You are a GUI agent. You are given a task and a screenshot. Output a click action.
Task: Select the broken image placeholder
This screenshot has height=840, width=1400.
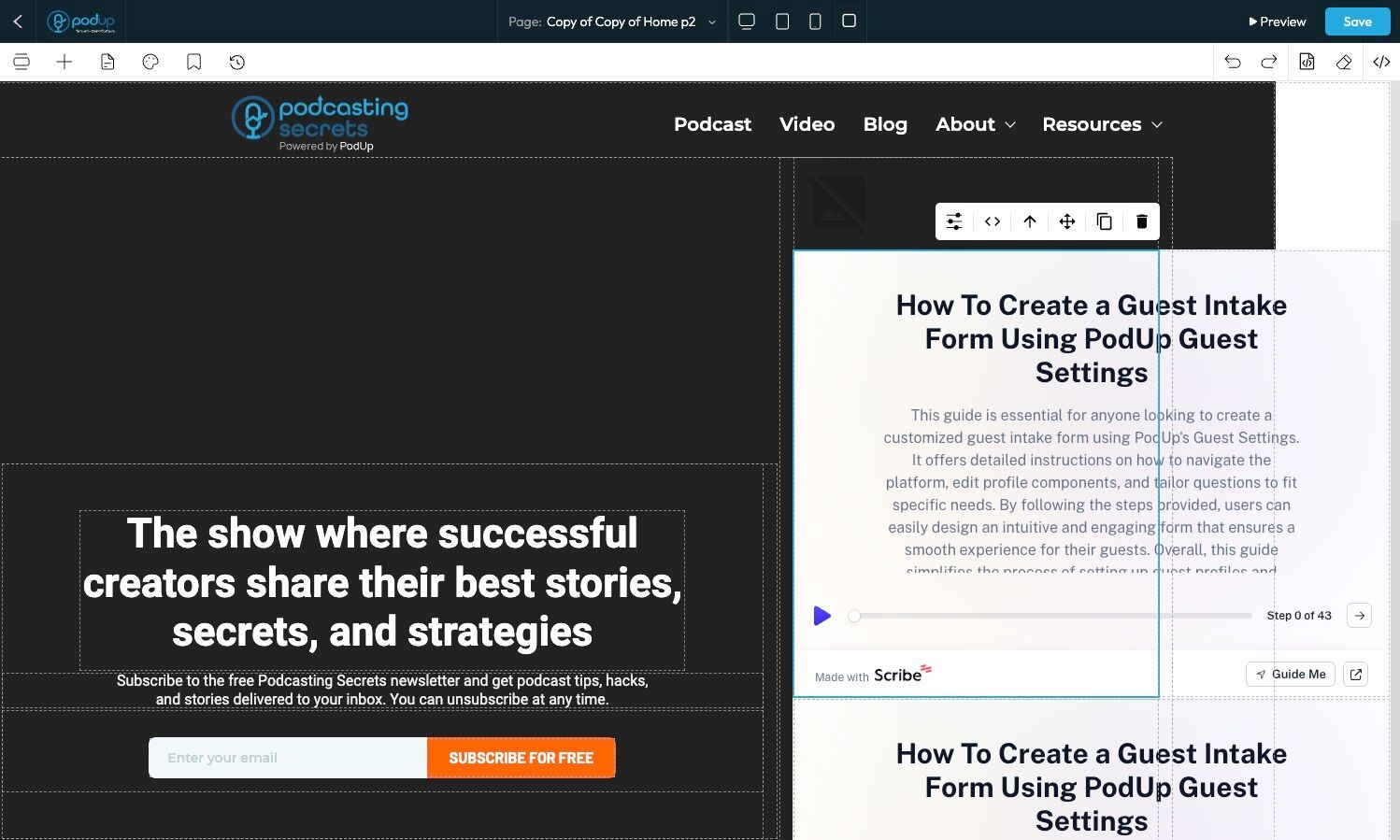click(x=837, y=205)
